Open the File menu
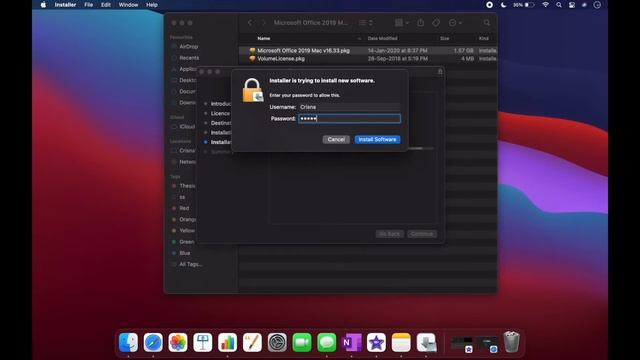This screenshot has height=360, width=640. pos(89,5)
